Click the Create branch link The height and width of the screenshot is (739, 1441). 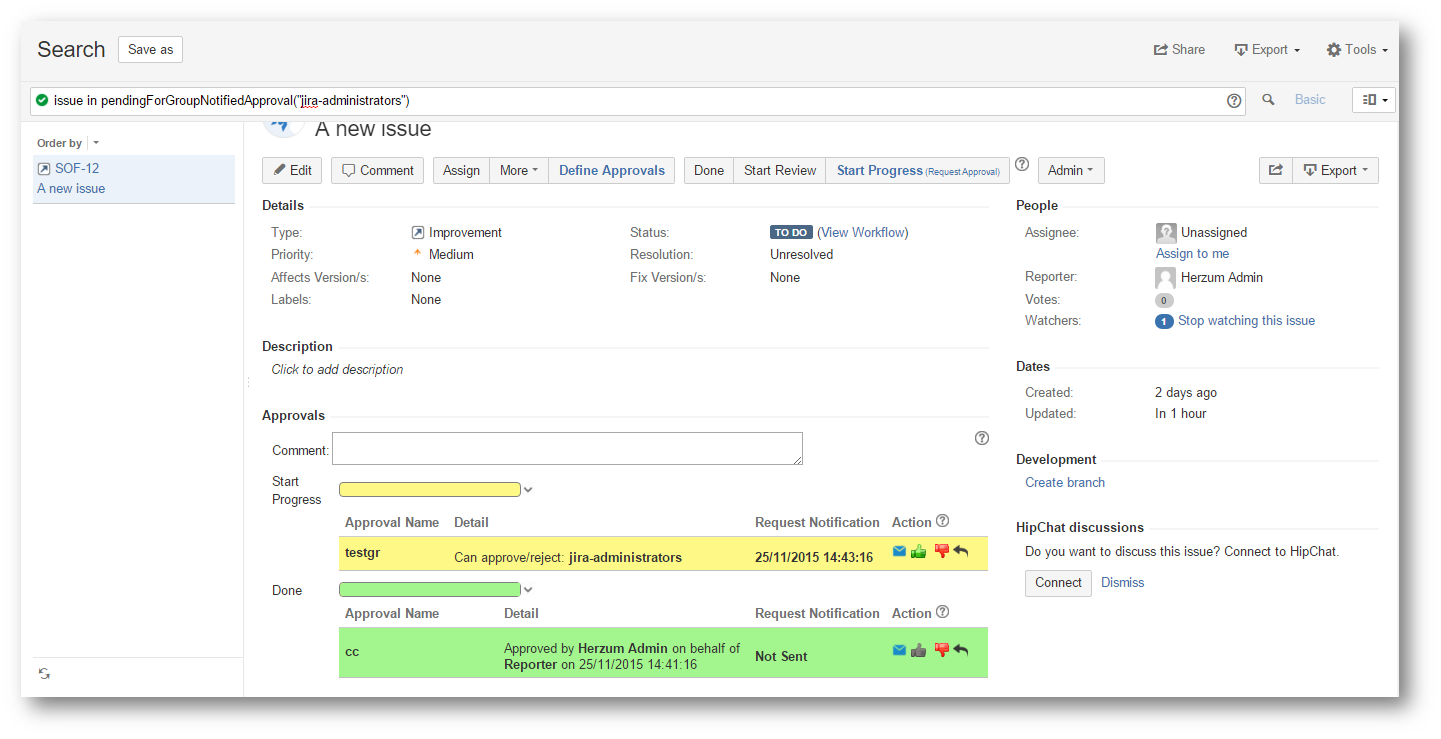pyautogui.click(x=1065, y=482)
